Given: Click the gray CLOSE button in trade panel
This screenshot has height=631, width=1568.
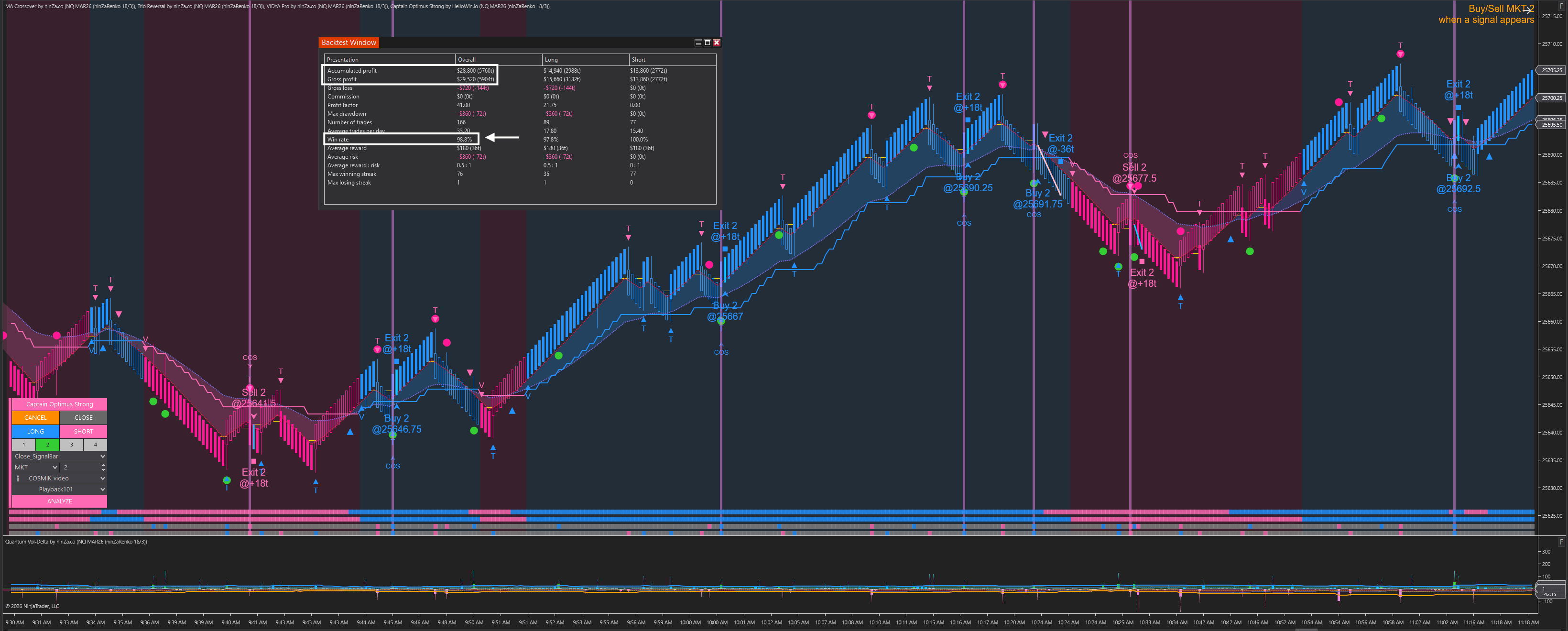Looking at the screenshot, I should [x=83, y=418].
